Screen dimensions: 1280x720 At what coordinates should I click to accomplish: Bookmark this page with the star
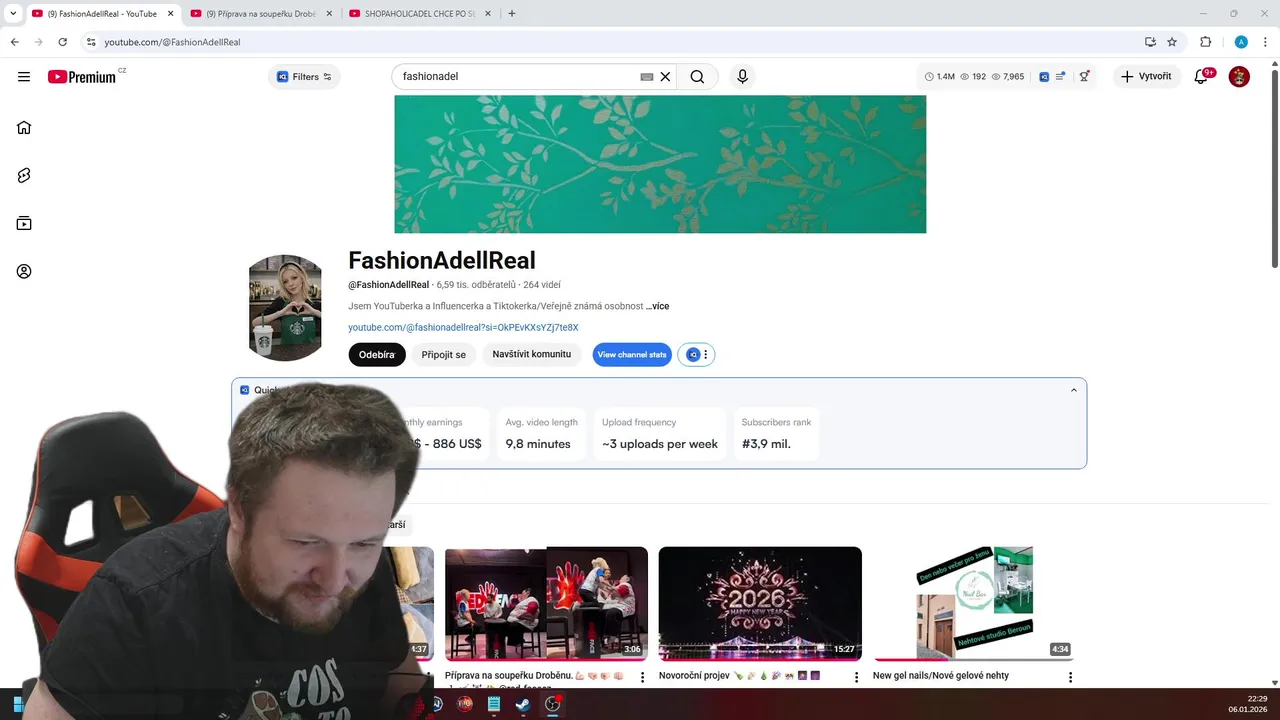(1172, 42)
